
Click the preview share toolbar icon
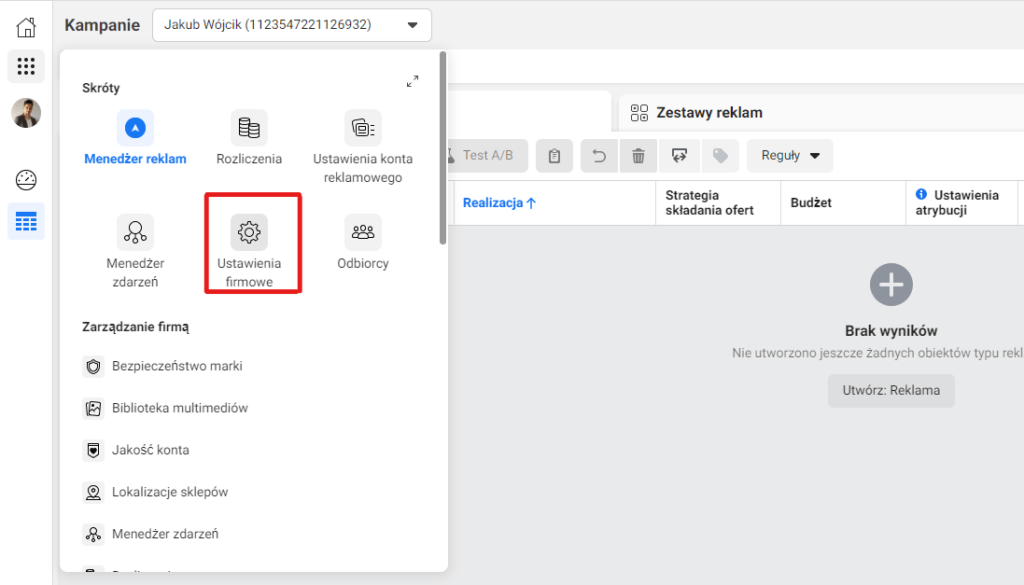click(x=679, y=155)
